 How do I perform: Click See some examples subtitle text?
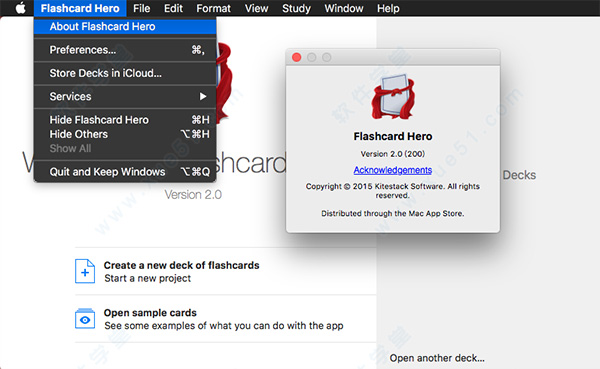click(224, 326)
